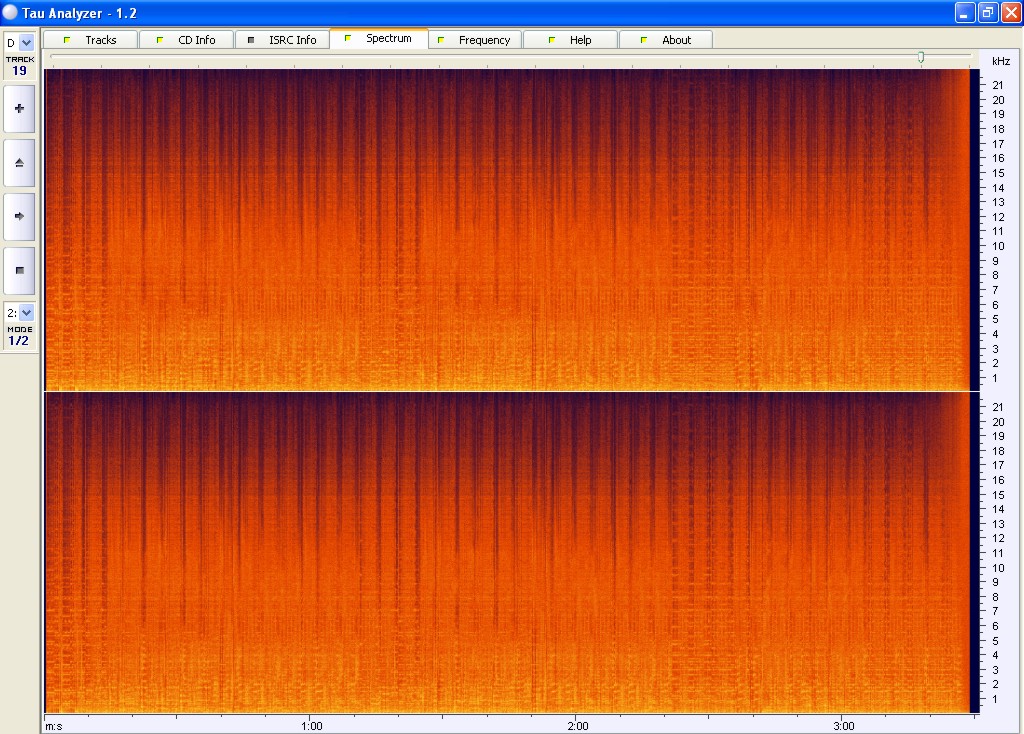Open the mode selection dropdown

click(26, 313)
